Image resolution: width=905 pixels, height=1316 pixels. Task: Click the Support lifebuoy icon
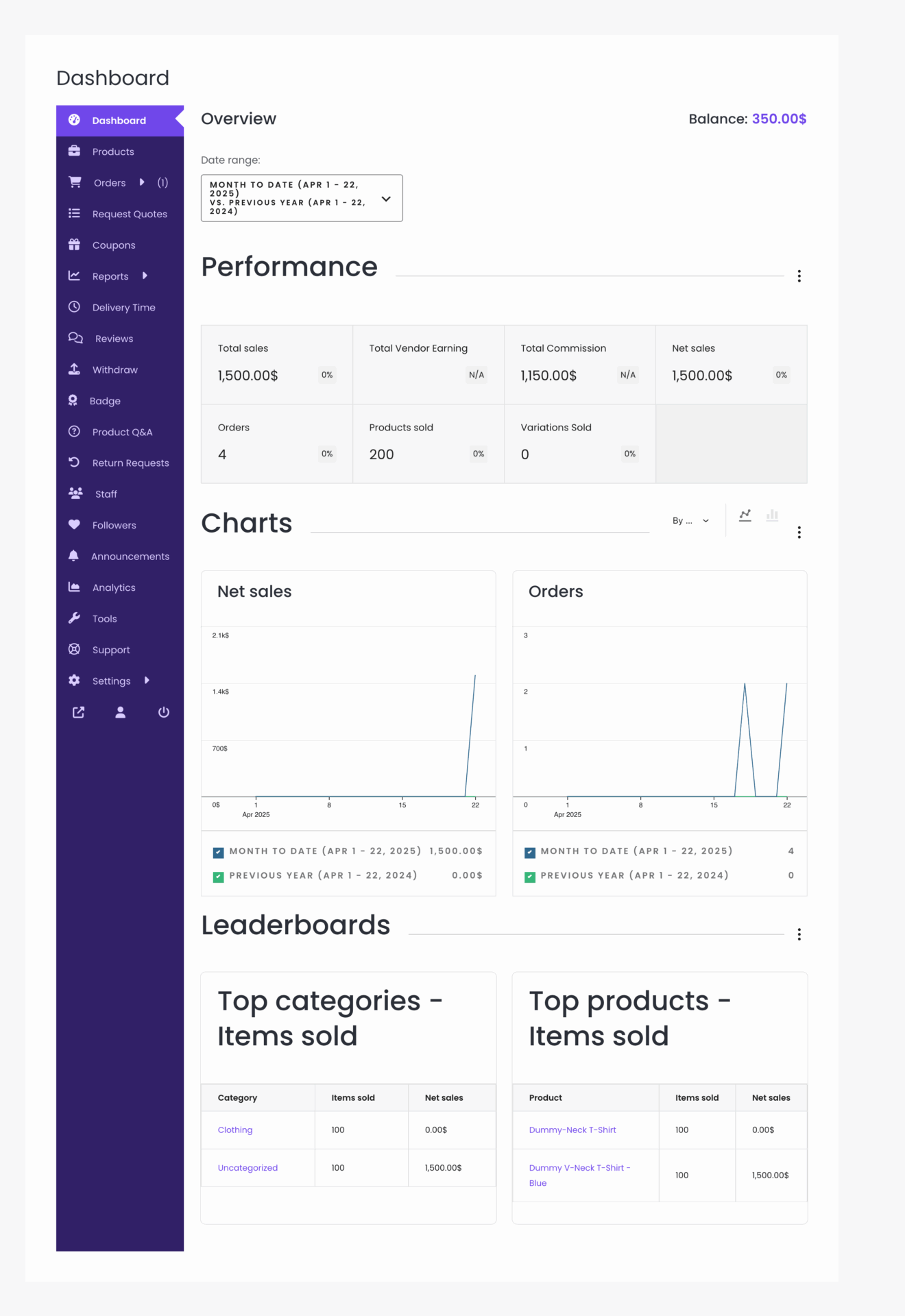pyautogui.click(x=74, y=649)
